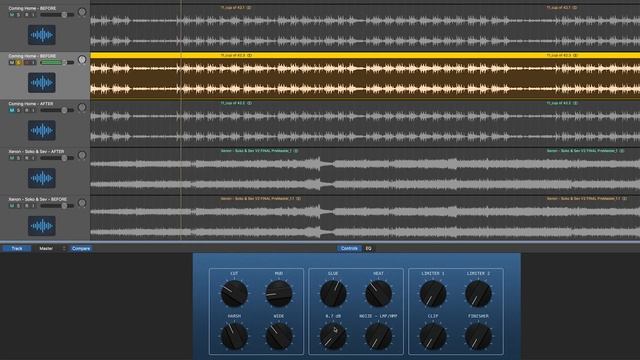Click volume slider of Xenon - Soko & Sev - AFTER

click(x=57, y=158)
